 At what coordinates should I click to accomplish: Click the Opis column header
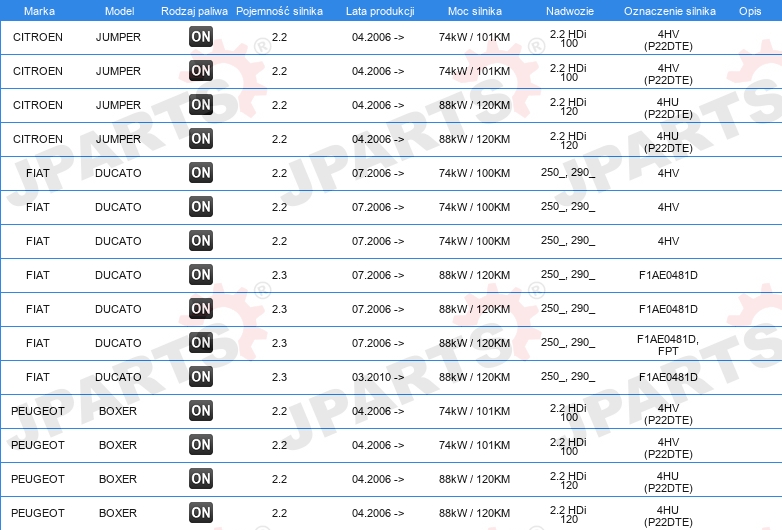click(750, 11)
